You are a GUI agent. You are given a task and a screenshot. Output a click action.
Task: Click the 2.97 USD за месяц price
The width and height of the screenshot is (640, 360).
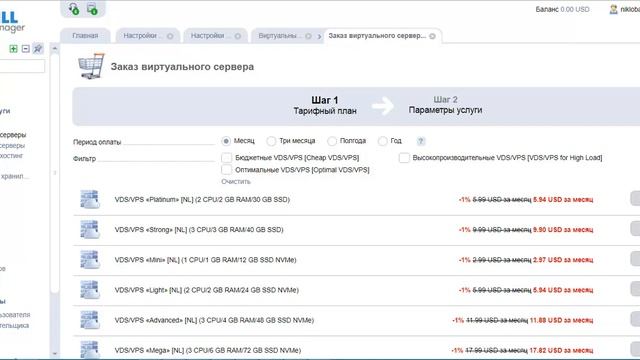(x=563, y=260)
